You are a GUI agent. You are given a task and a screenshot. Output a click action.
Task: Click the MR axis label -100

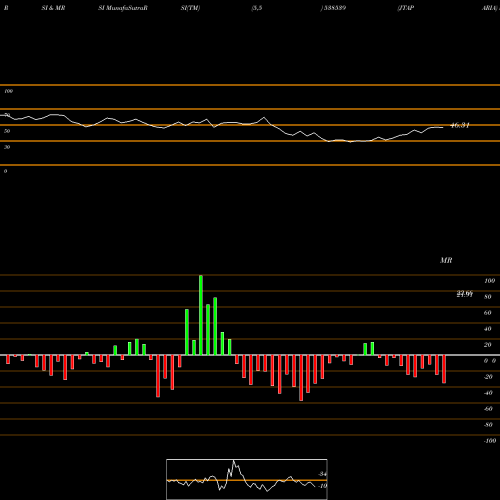(x=490, y=441)
